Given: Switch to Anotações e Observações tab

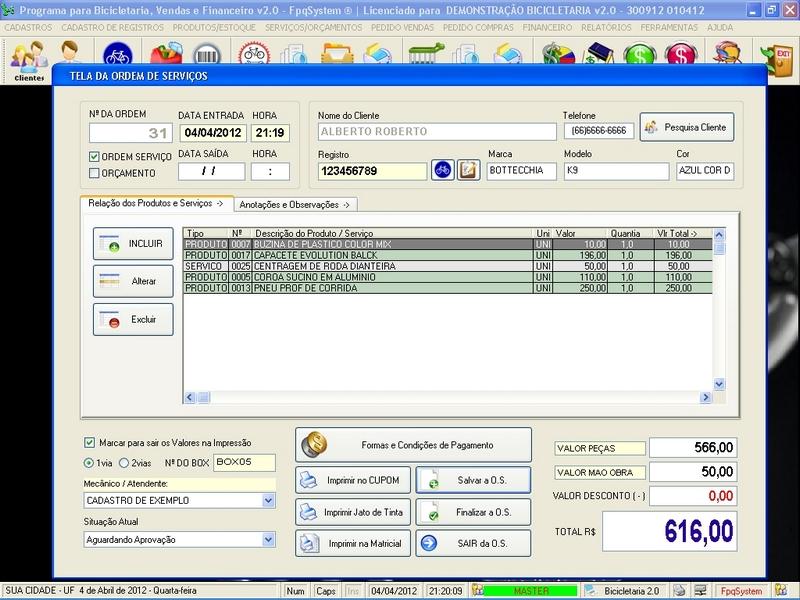Looking at the screenshot, I should click(294, 204).
